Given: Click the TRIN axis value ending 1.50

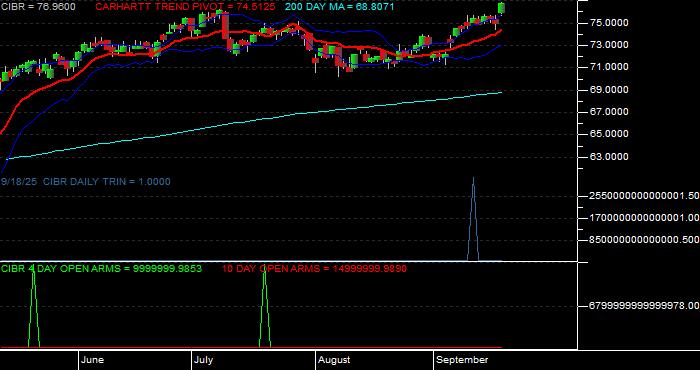Looking at the screenshot, I should [645, 196].
